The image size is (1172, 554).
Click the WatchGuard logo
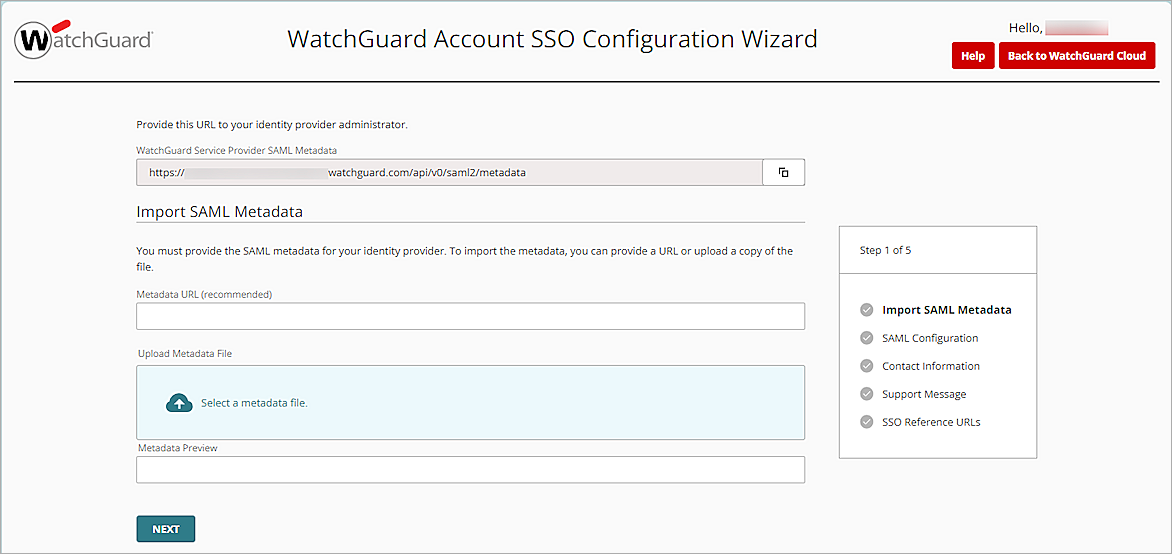pyautogui.click(x=84, y=40)
